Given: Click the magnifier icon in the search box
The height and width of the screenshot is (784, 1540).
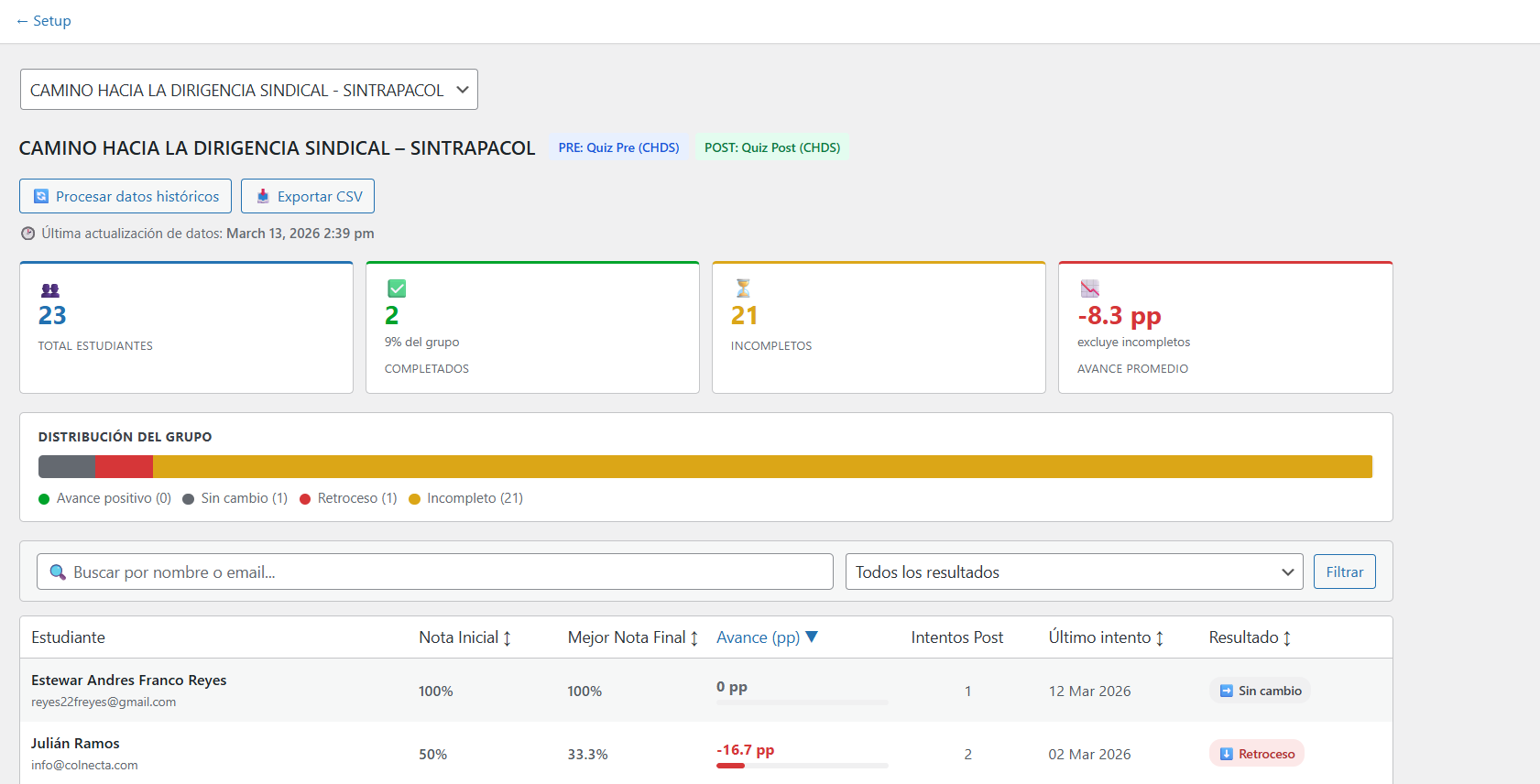Looking at the screenshot, I should click(x=58, y=572).
